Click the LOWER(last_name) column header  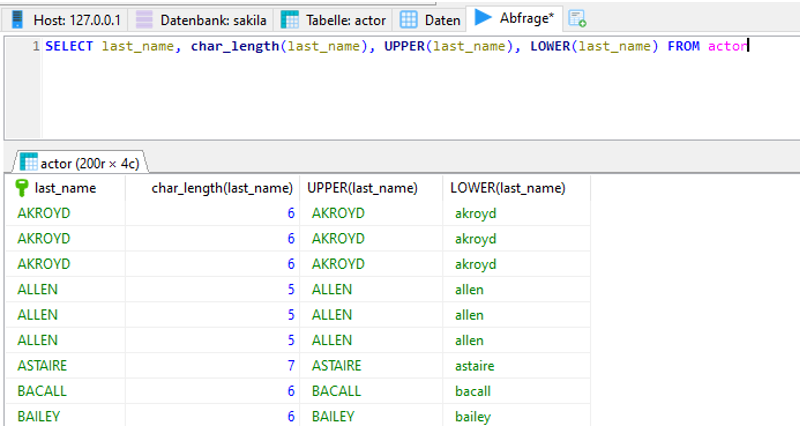(508, 188)
